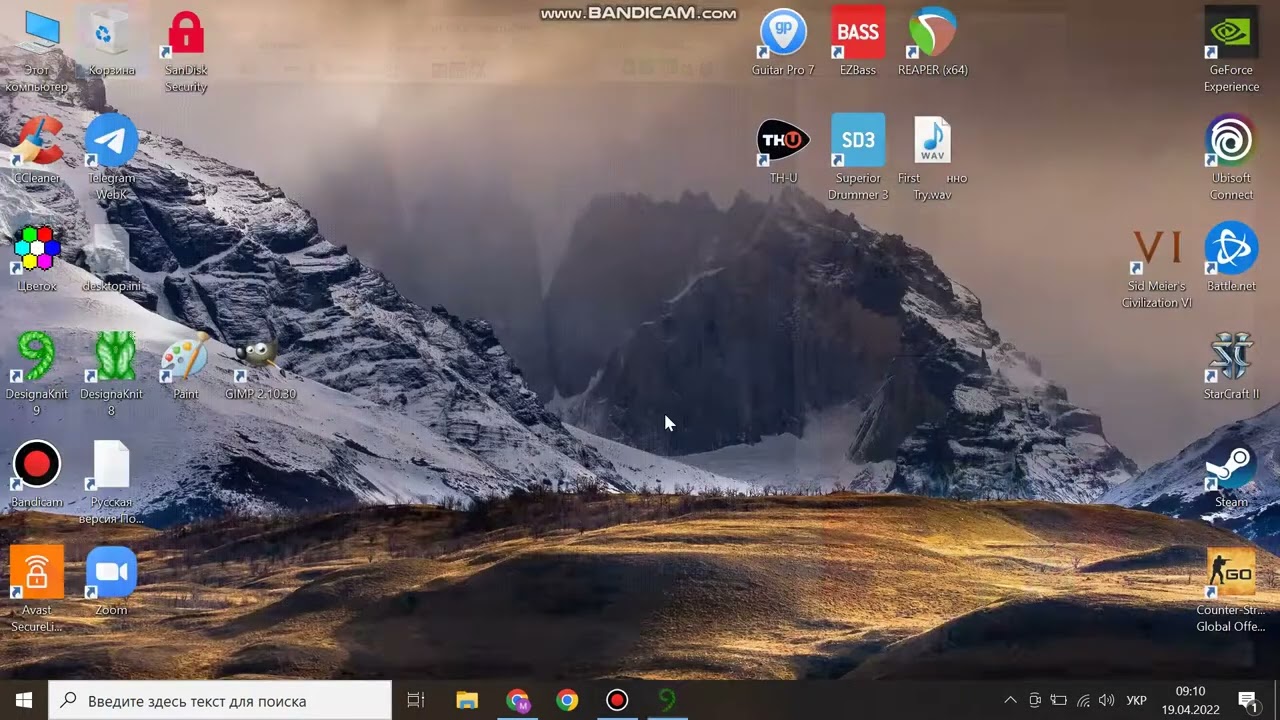Click the network status tray icon
Viewport: 1280px width, 720px height.
pyautogui.click(x=1083, y=700)
